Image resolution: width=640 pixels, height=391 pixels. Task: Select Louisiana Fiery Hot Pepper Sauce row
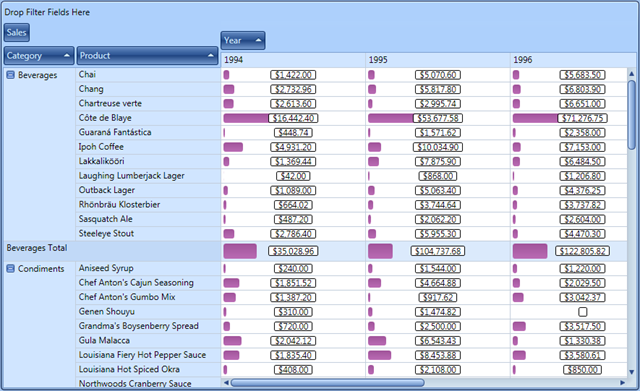click(x=148, y=355)
